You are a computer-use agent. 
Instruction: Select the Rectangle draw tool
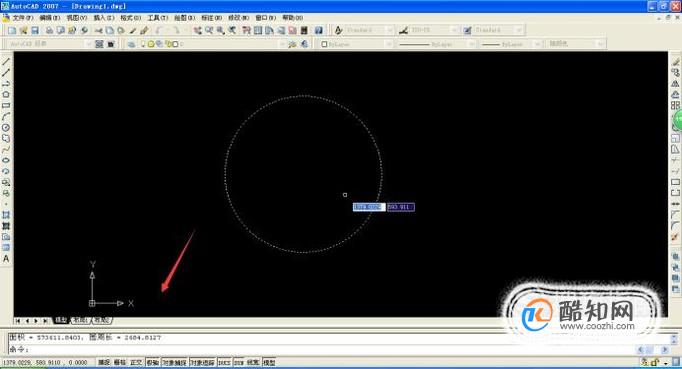tap(6, 105)
